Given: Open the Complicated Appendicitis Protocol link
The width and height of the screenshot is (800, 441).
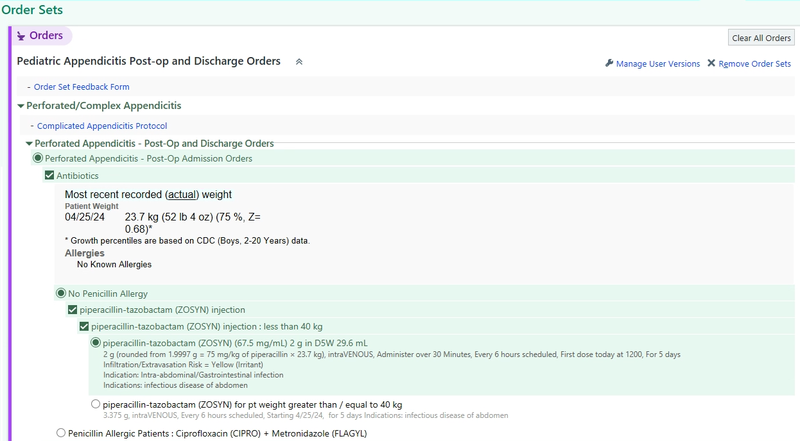Looking at the screenshot, I should click(x=102, y=126).
